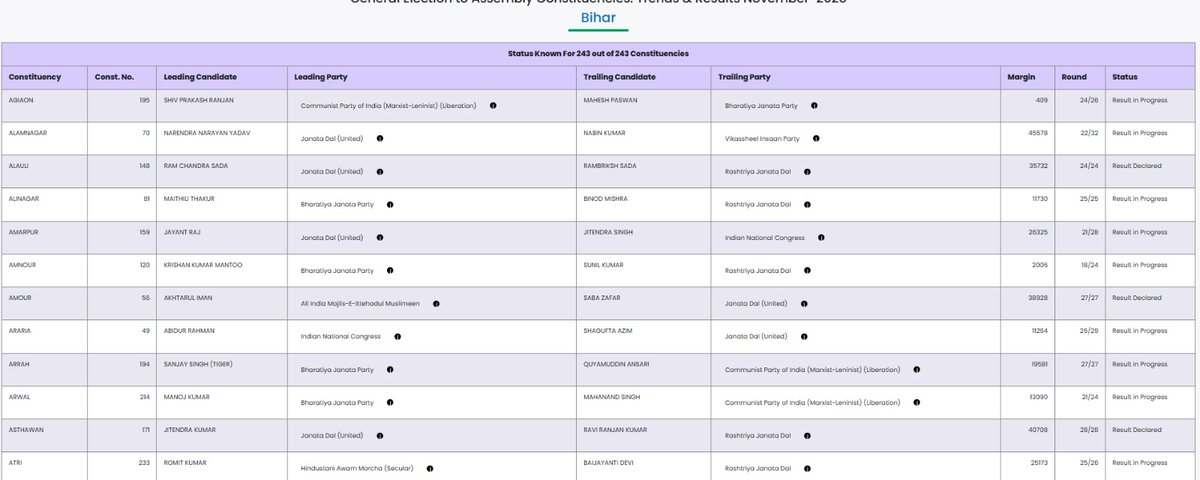The width and height of the screenshot is (1200, 480).
Task: Show info for Bharatiya Janata Party leading in ALINAGAR
Action: tap(390, 204)
